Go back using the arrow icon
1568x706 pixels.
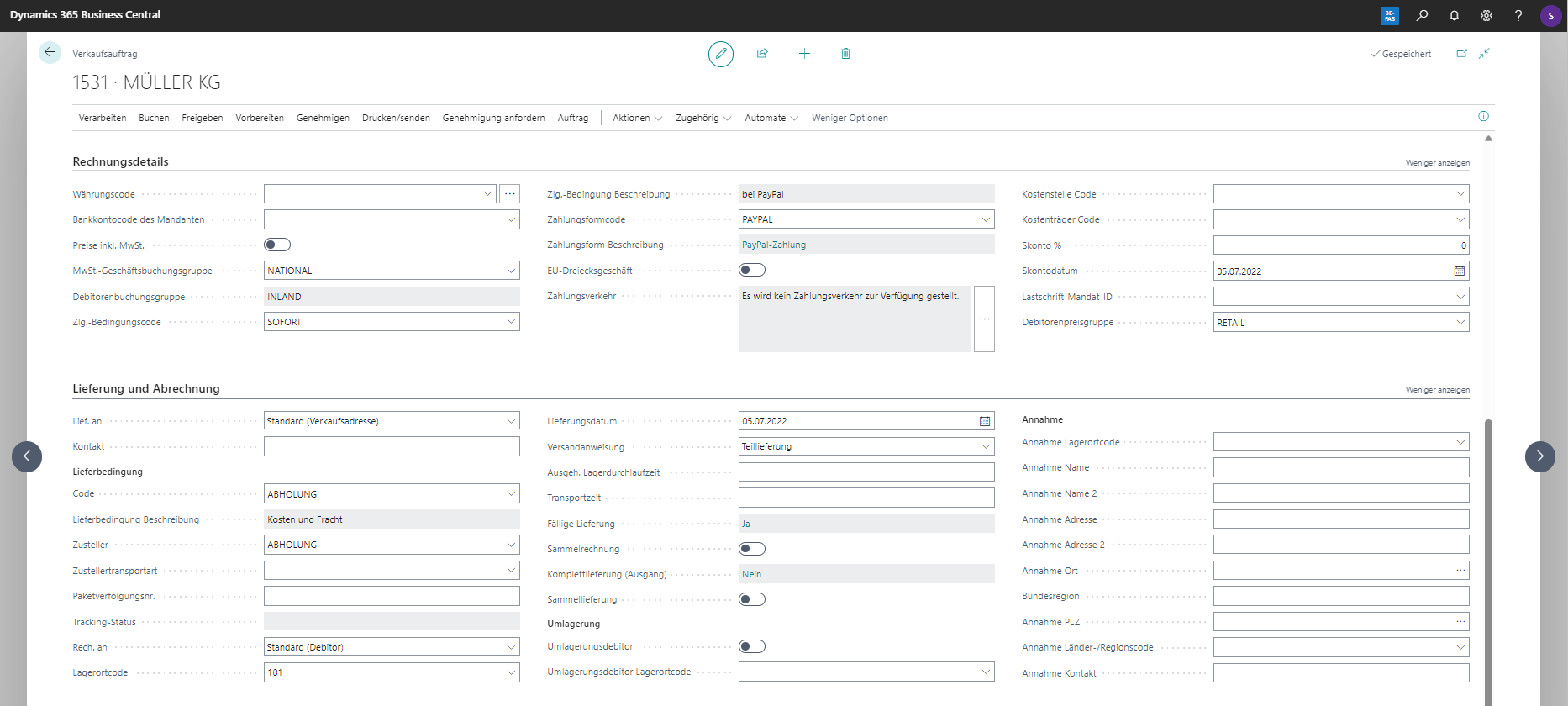50,53
